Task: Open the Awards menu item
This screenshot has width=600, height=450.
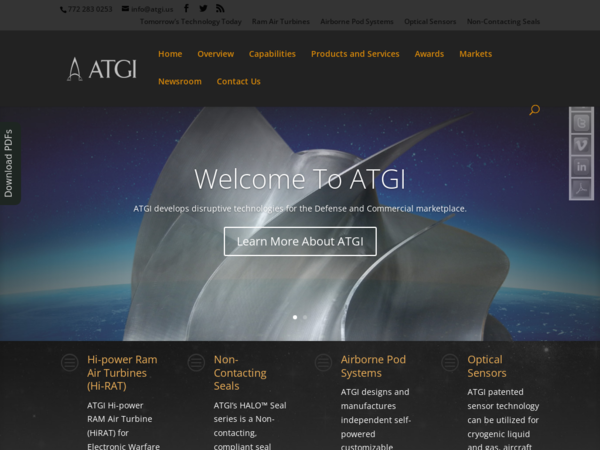Action: 429,54
